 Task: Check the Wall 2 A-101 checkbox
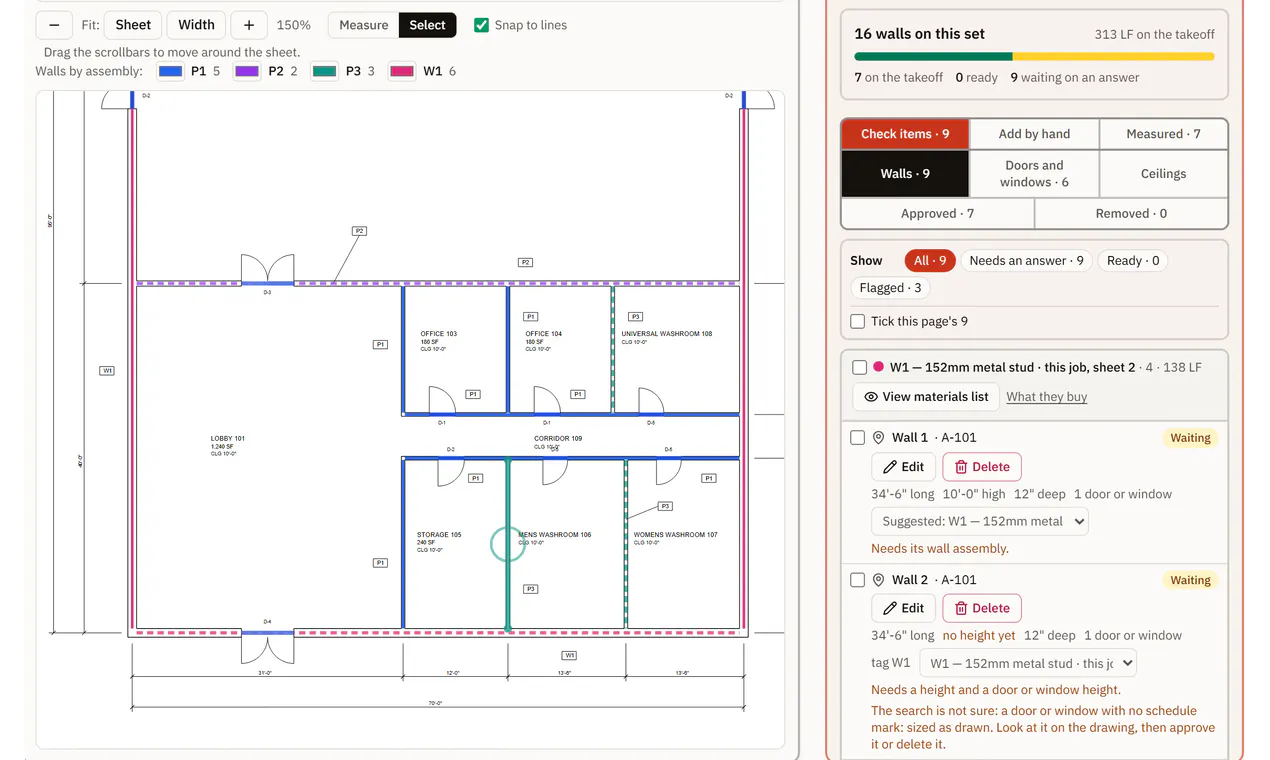click(x=857, y=580)
